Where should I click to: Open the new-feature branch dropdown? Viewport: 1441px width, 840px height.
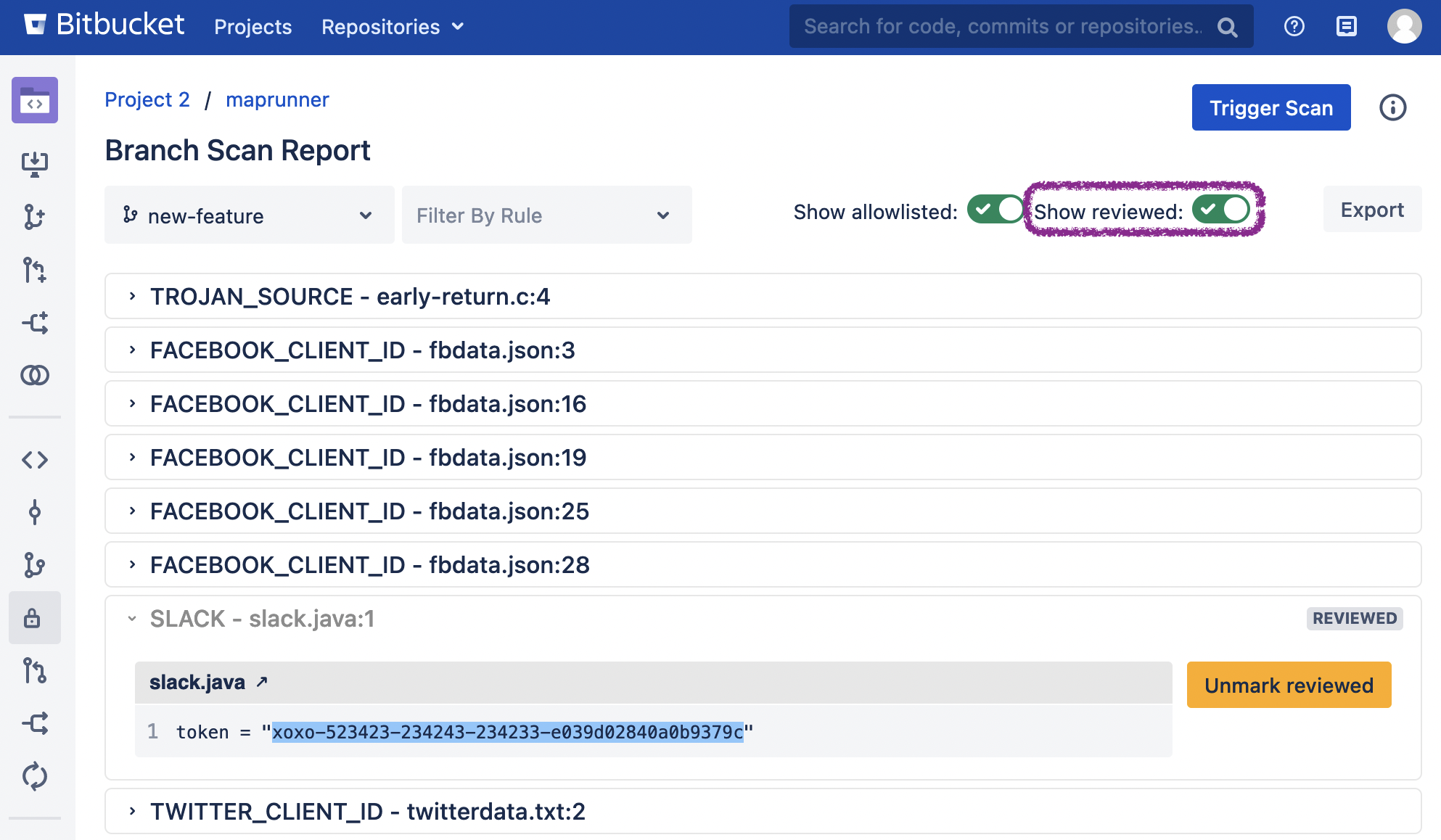coord(249,215)
